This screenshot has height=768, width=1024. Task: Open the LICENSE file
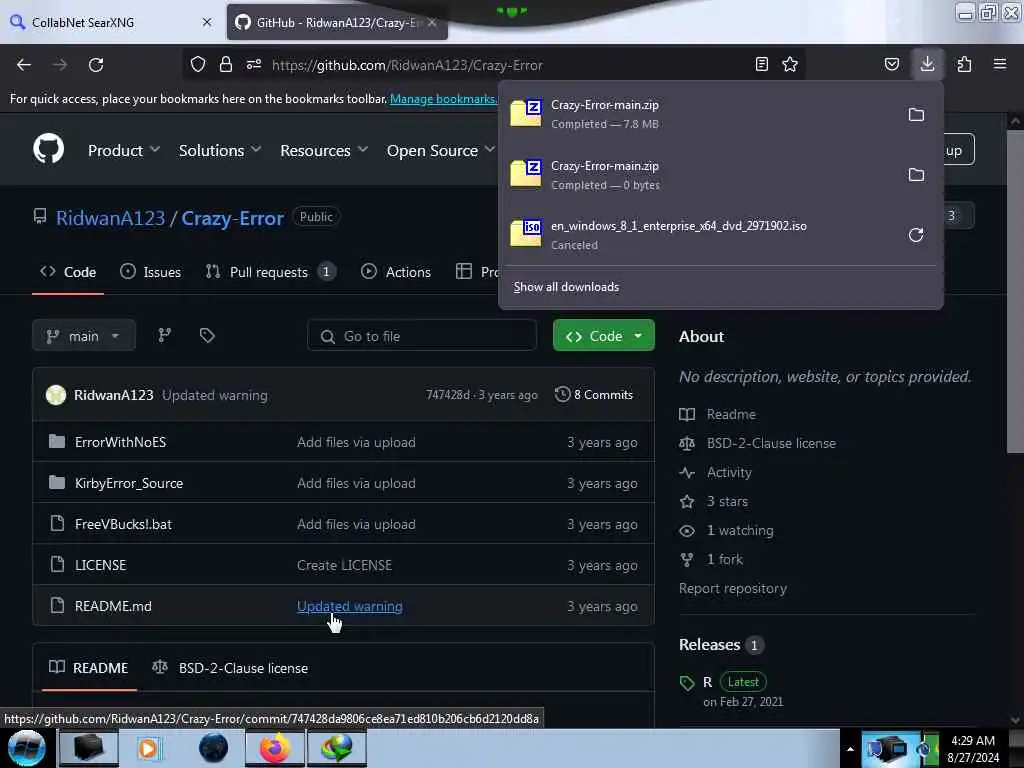tap(101, 566)
